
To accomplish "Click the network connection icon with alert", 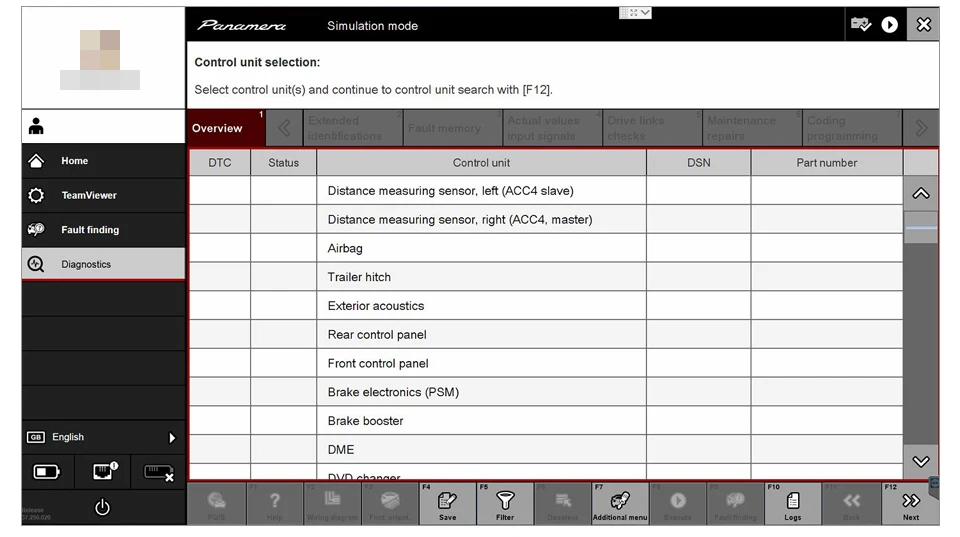I will (x=104, y=471).
